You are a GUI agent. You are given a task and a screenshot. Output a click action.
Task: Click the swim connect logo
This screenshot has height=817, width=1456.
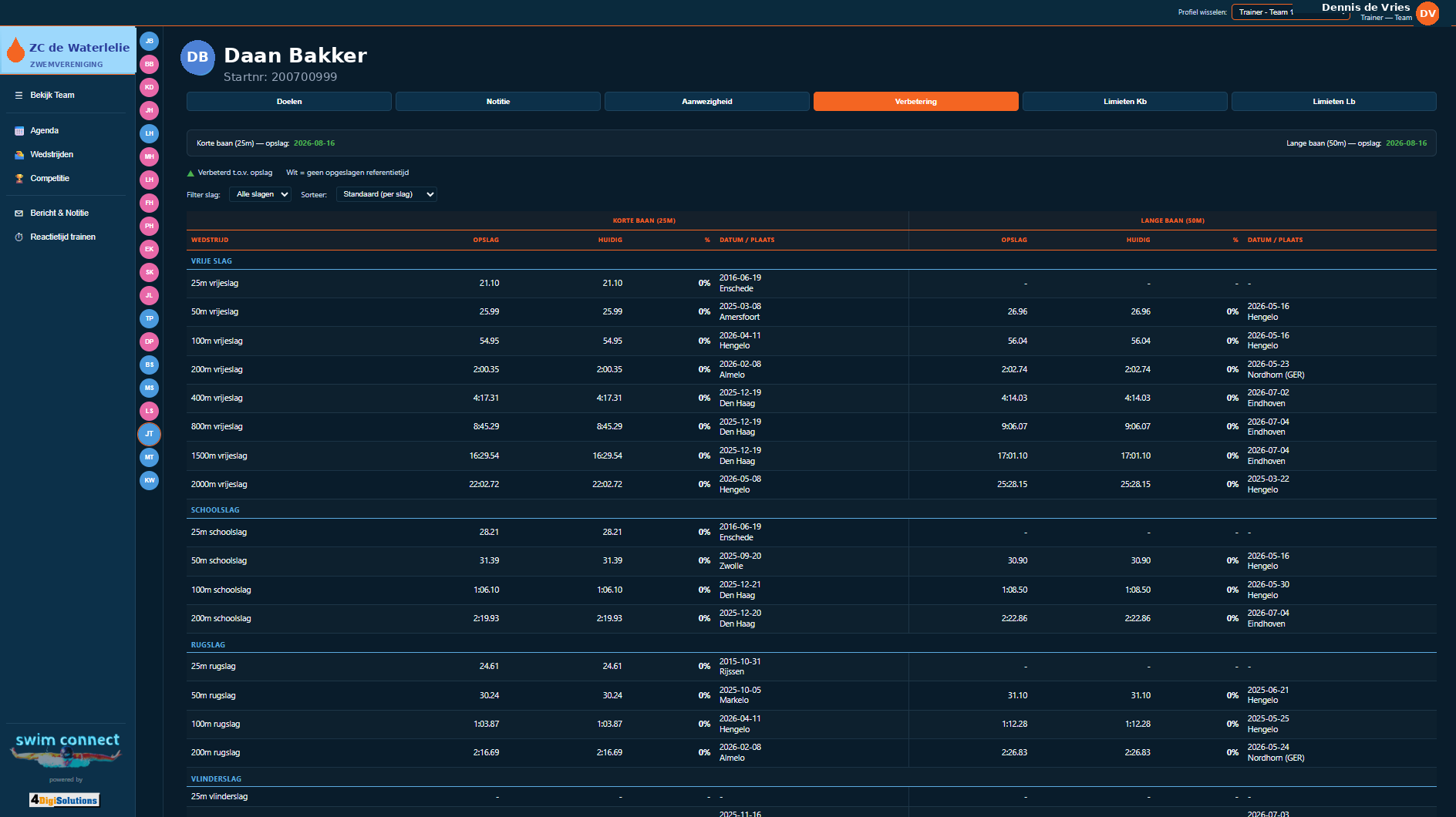pyautogui.click(x=67, y=748)
